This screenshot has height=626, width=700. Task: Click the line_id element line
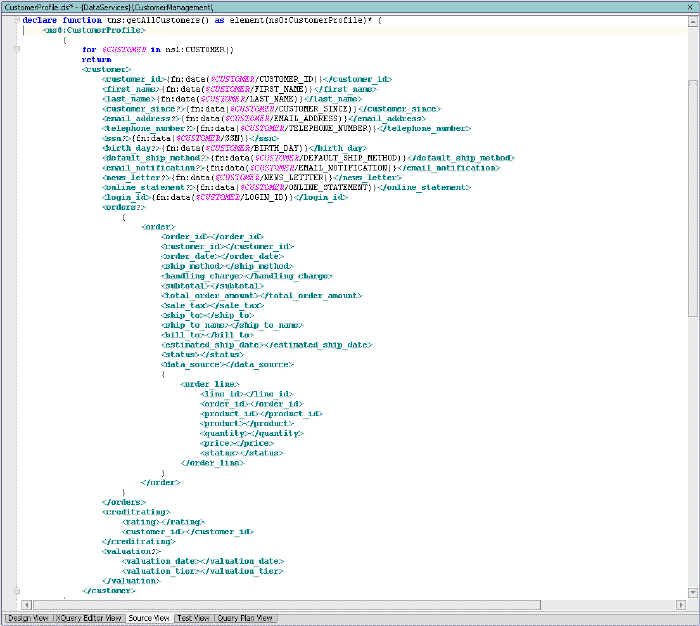pyautogui.click(x=247, y=394)
